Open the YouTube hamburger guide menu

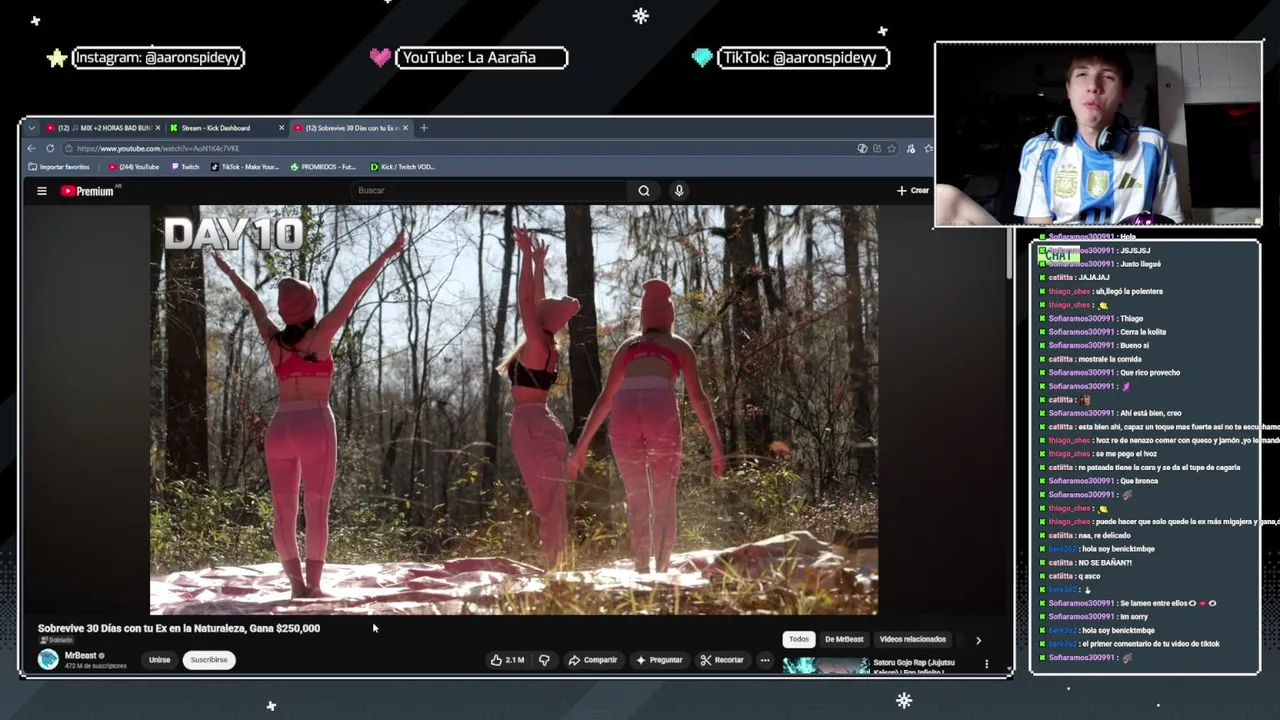point(42,191)
